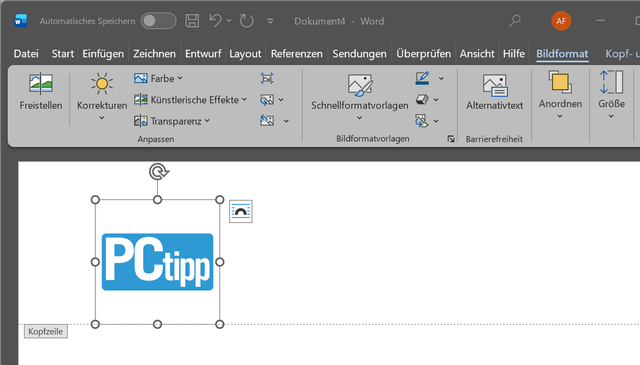Screen dimensions: 640x365
Task: Open the Einfügen tab
Action: 103,53
